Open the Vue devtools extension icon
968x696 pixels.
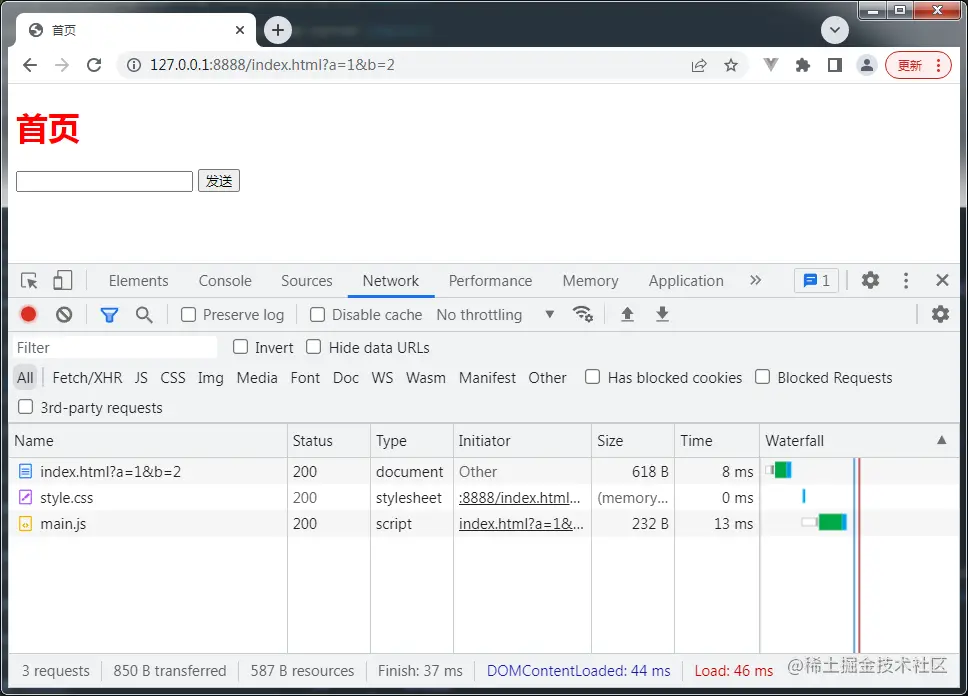770,65
